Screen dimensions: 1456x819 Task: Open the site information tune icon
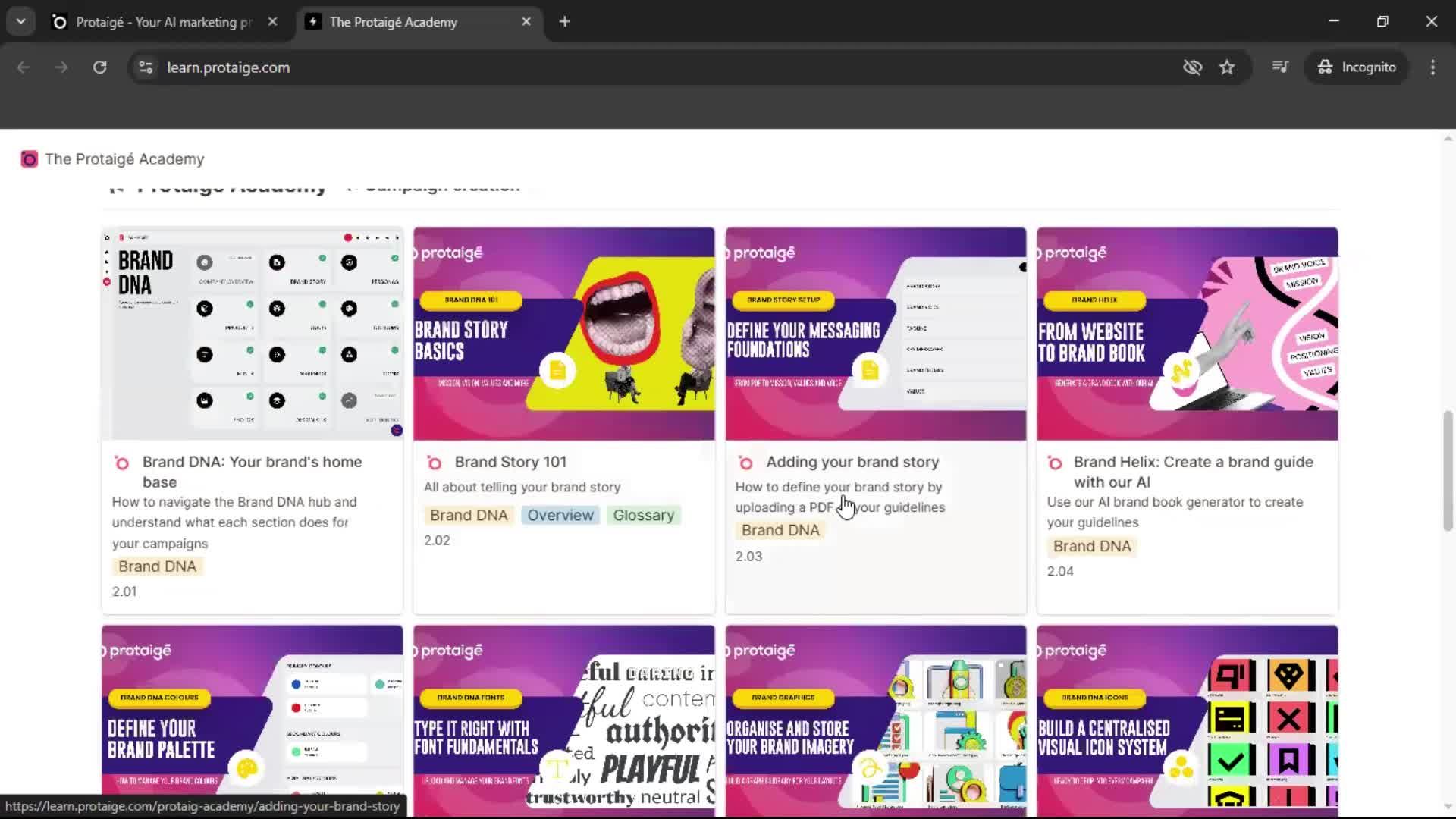(x=145, y=67)
